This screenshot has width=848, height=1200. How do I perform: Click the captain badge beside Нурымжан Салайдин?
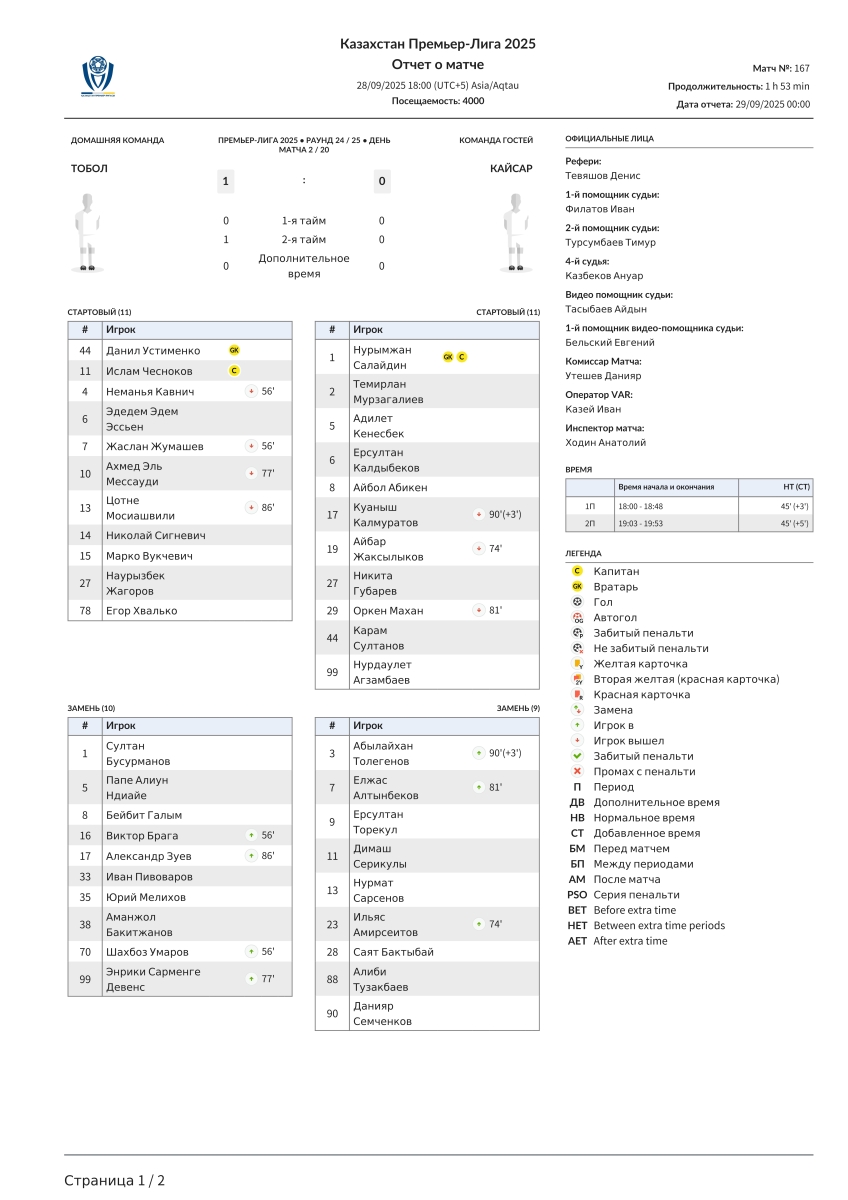462,357
